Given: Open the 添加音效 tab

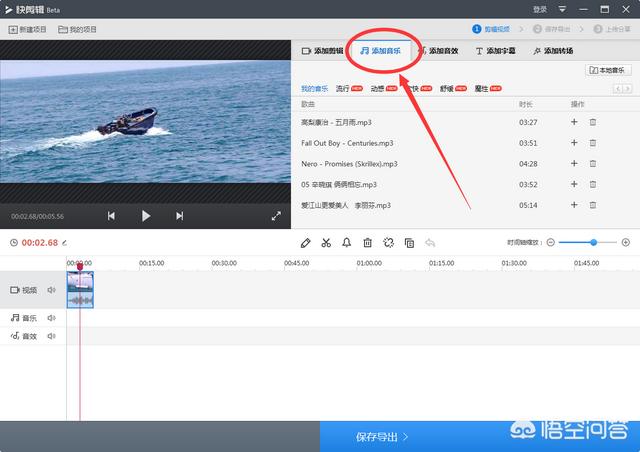Looking at the screenshot, I should pyautogui.click(x=438, y=51).
